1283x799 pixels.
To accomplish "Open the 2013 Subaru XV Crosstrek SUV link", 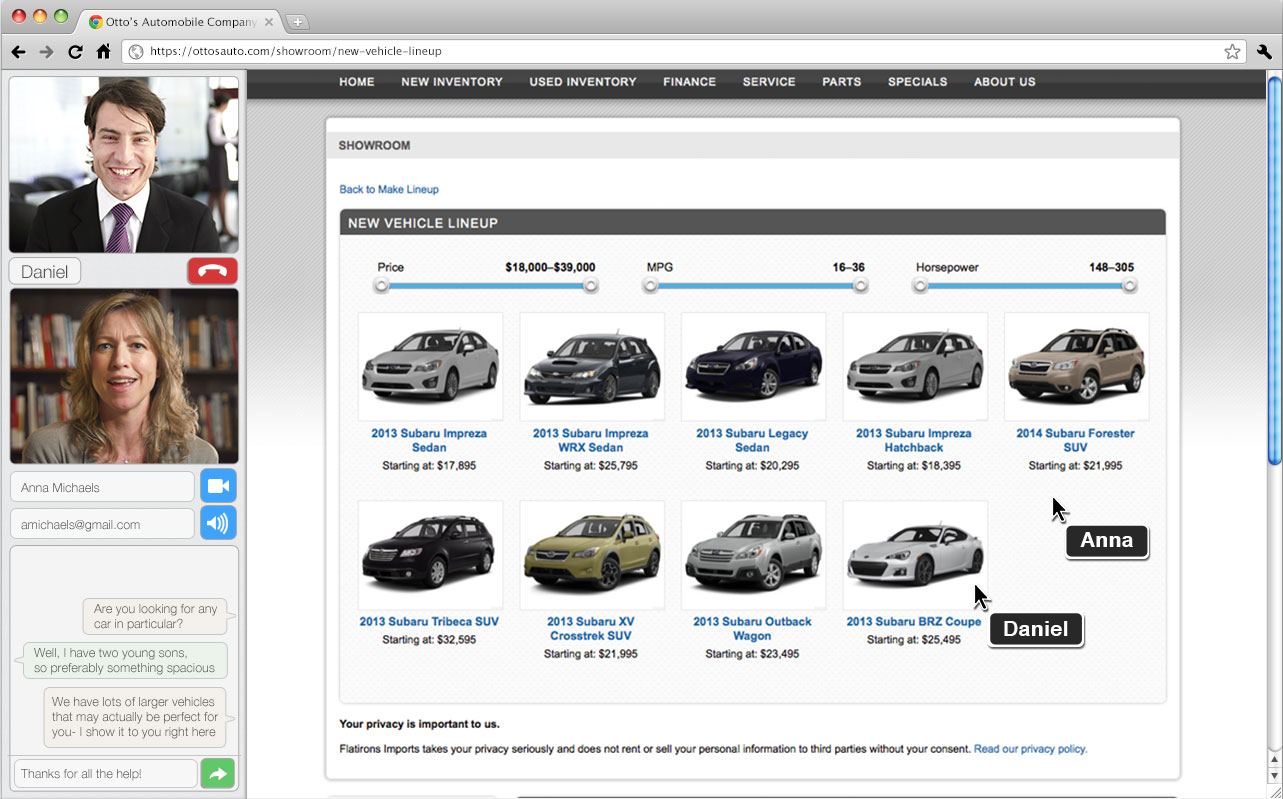I will pyautogui.click(x=591, y=628).
